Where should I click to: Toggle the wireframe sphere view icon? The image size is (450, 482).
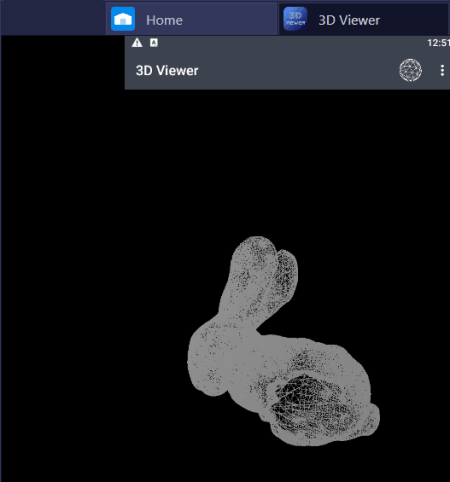point(410,70)
